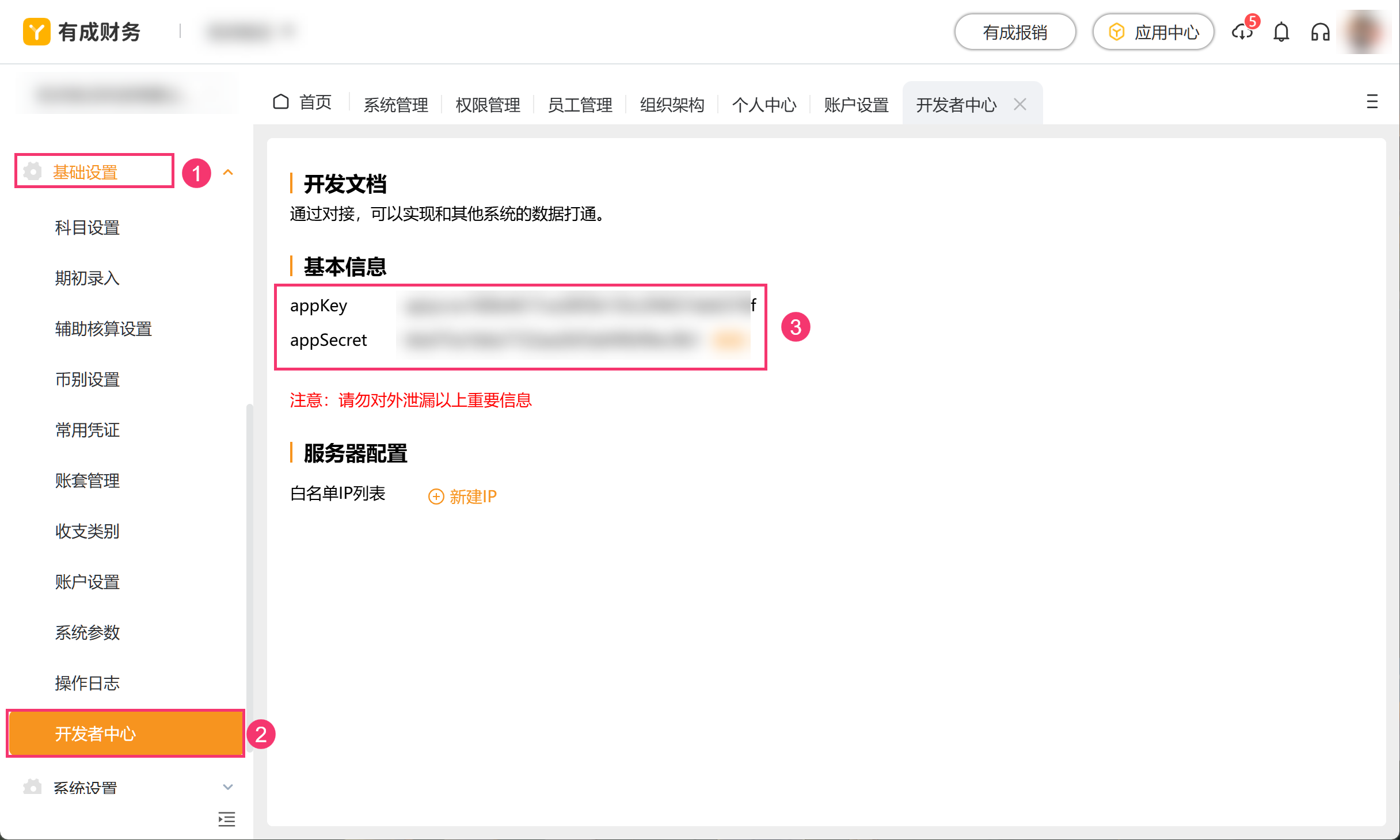This screenshot has height=840, width=1400.
Task: Click the home icon in tab bar
Action: (281, 102)
